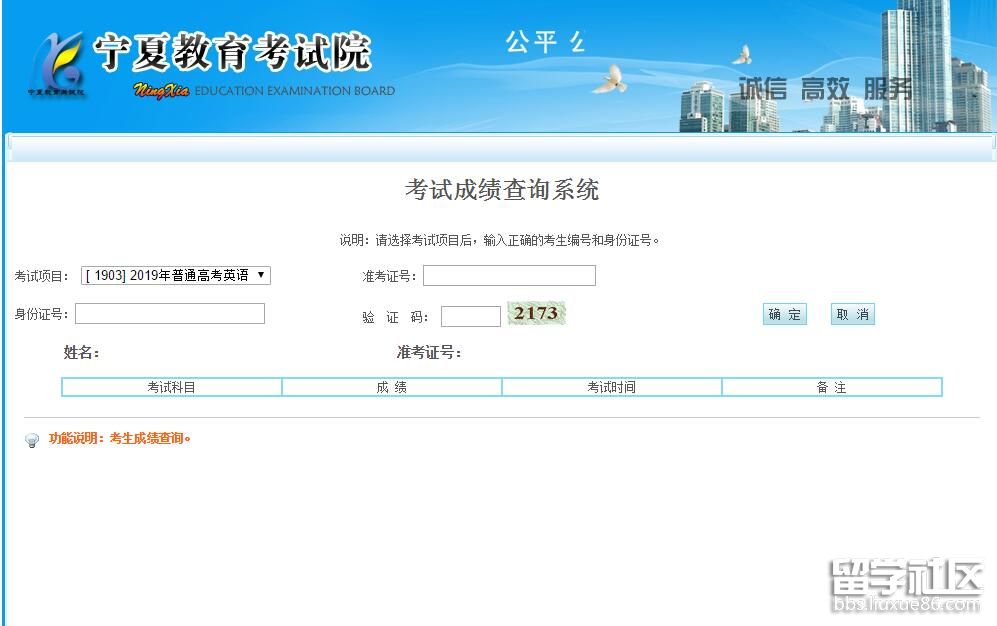Click the 考试科目 column header
Screen dimensions: 997x626
(x=172, y=387)
